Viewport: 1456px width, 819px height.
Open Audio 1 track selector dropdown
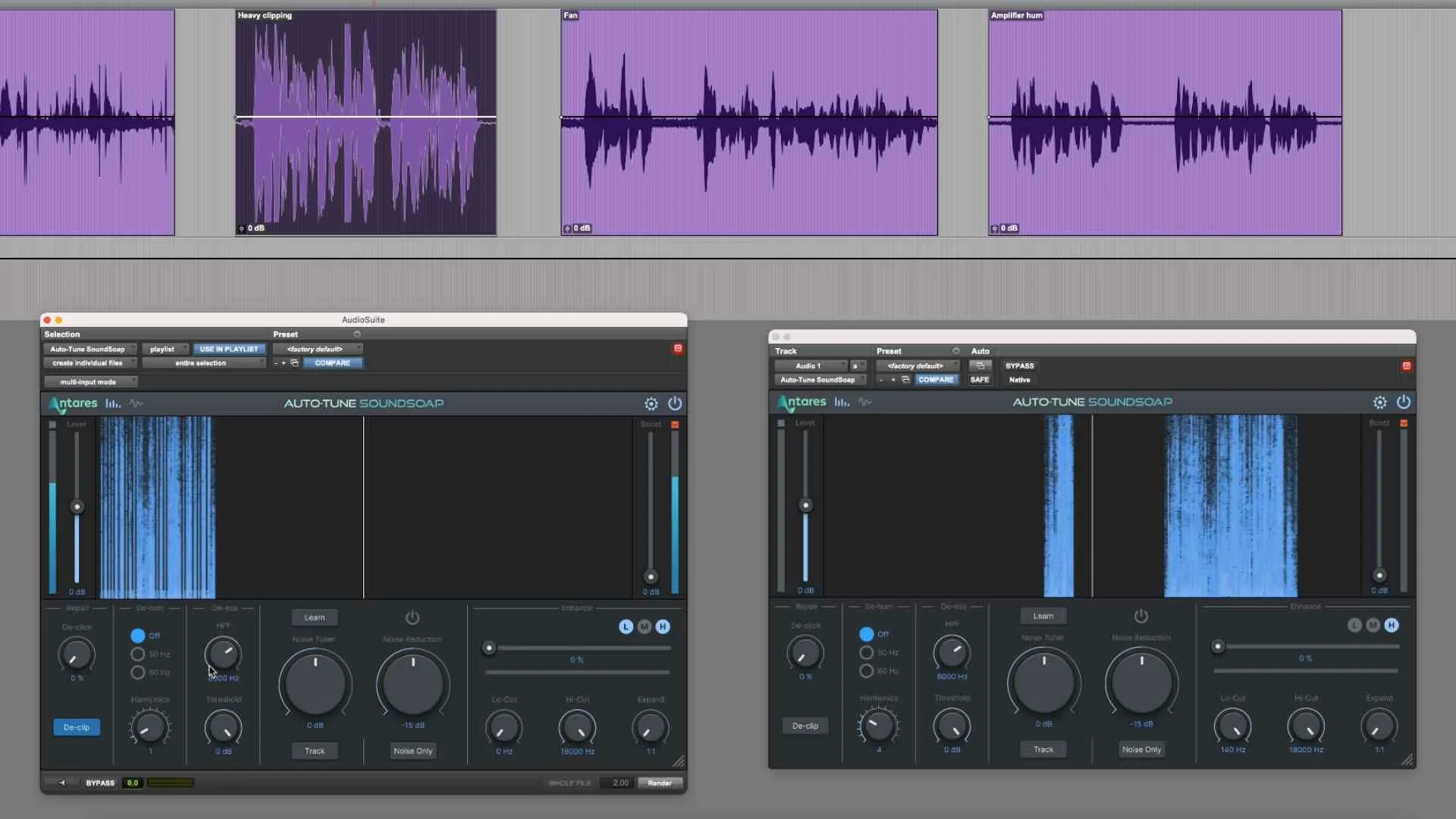pos(810,366)
